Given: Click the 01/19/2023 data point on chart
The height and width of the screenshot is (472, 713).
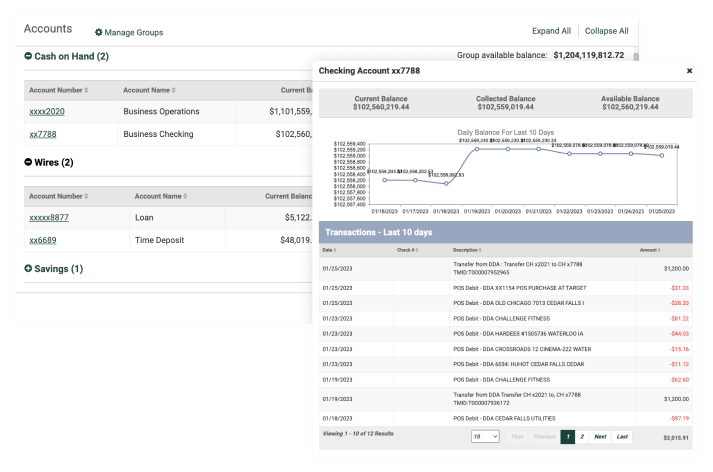Looking at the screenshot, I should tap(478, 149).
